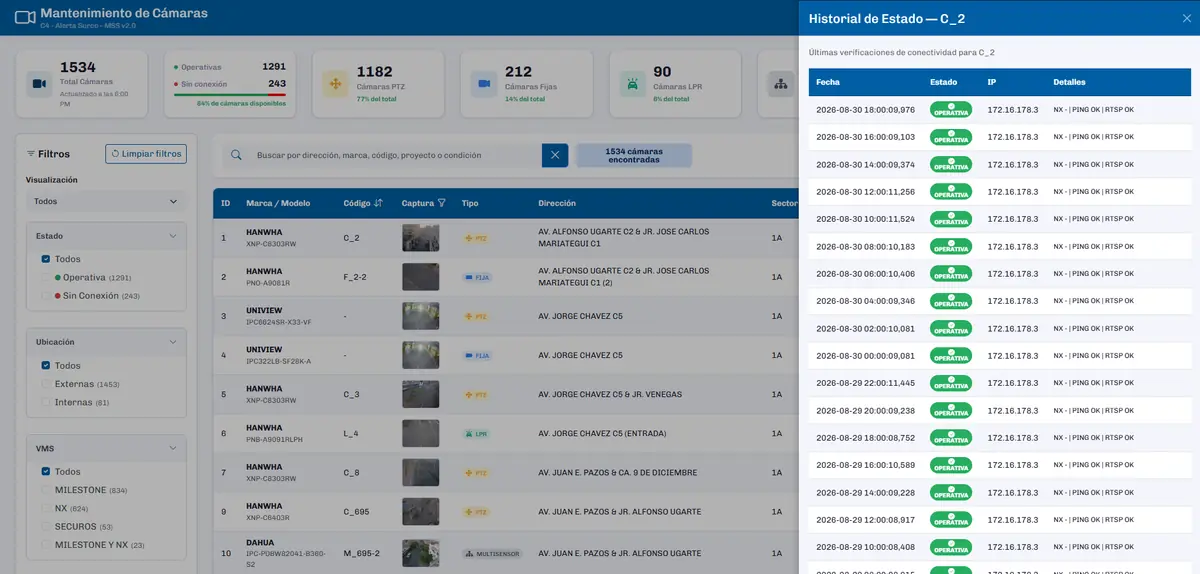Click the network icon in the last stats card
Viewport: 1200px width, 574px height.
[780, 84]
